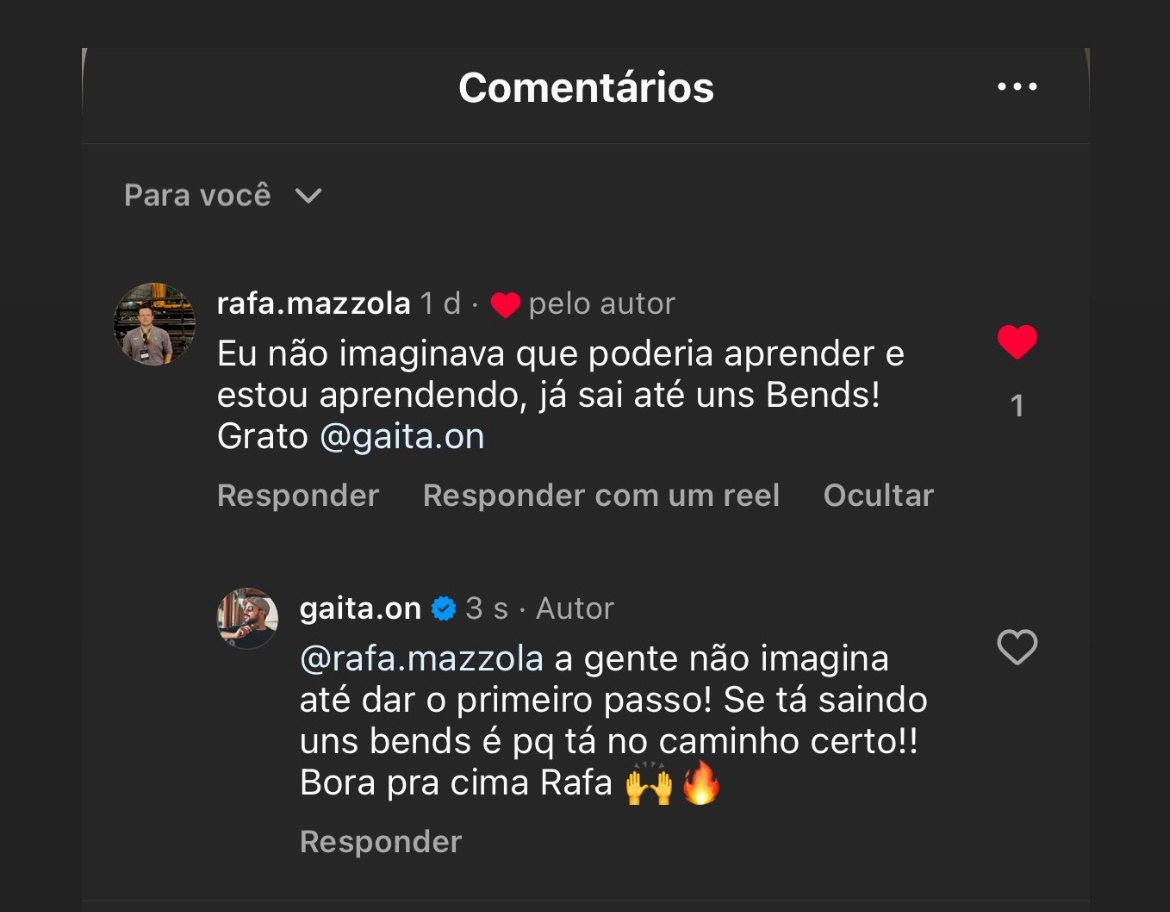Open rafa.mazzola's profile picture

[x=155, y=324]
